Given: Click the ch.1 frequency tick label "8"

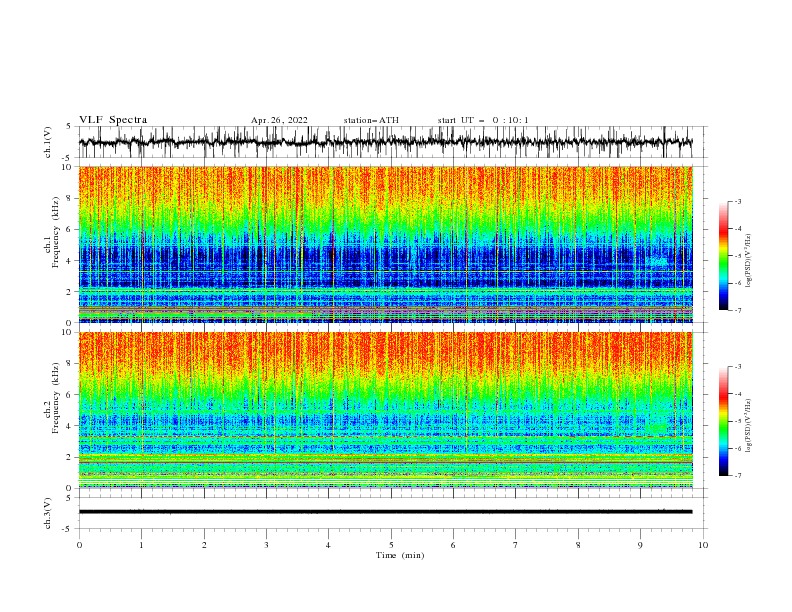Looking at the screenshot, I should (x=70, y=198).
